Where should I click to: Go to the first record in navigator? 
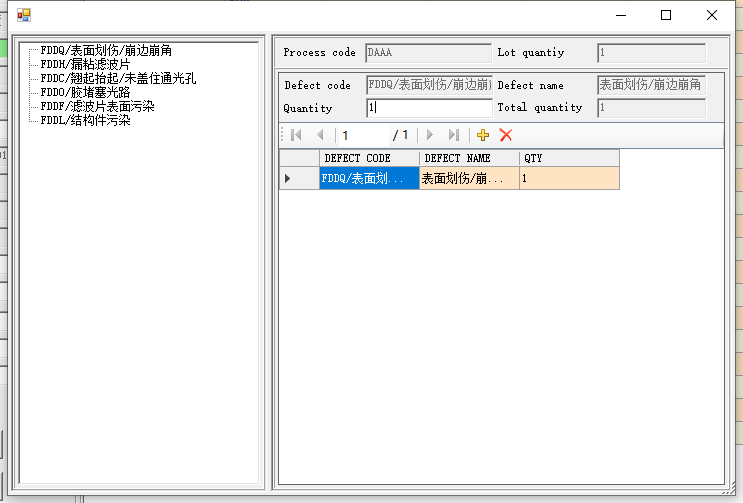pyautogui.click(x=297, y=135)
